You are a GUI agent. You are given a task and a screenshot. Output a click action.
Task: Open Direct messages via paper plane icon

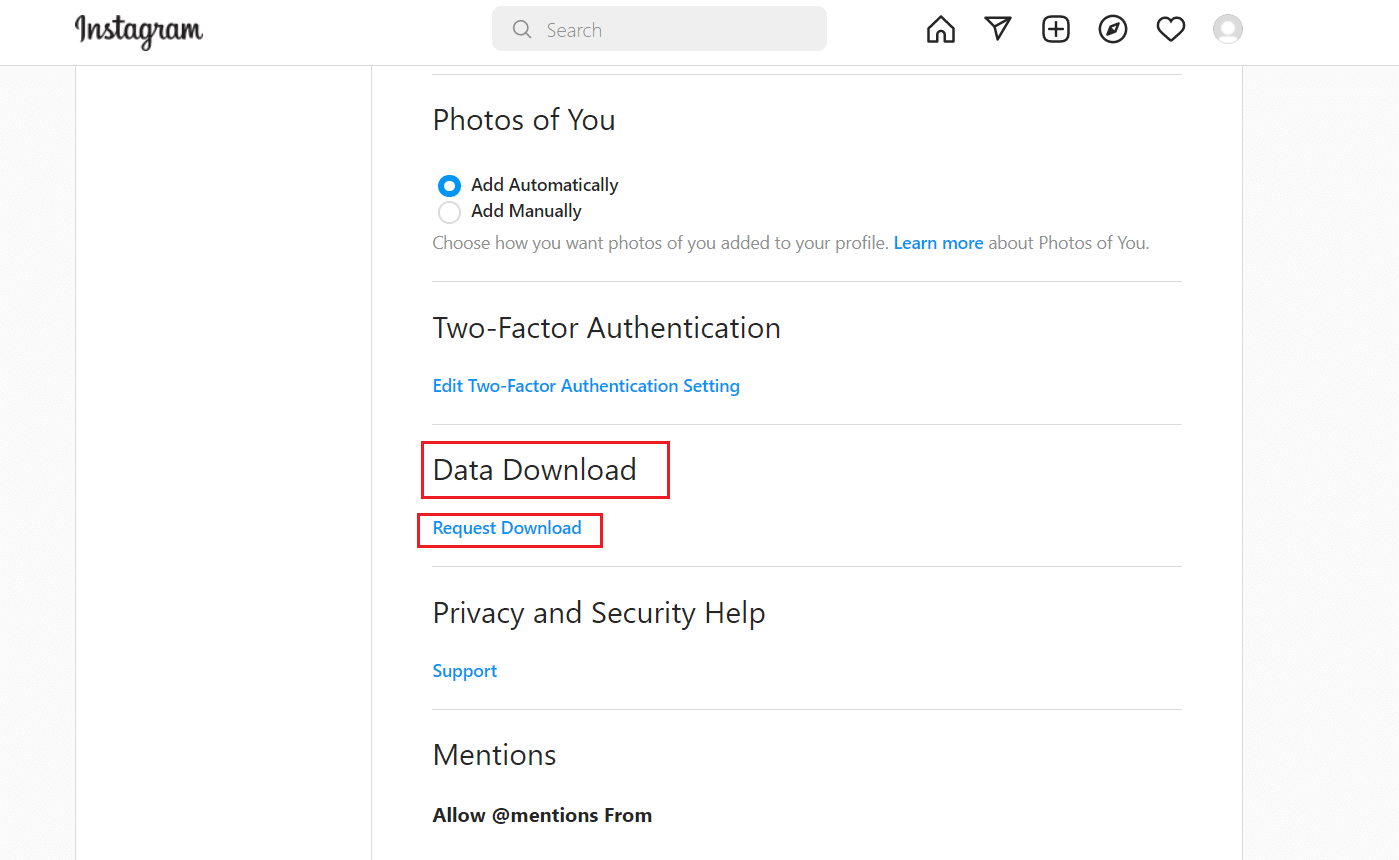point(998,29)
